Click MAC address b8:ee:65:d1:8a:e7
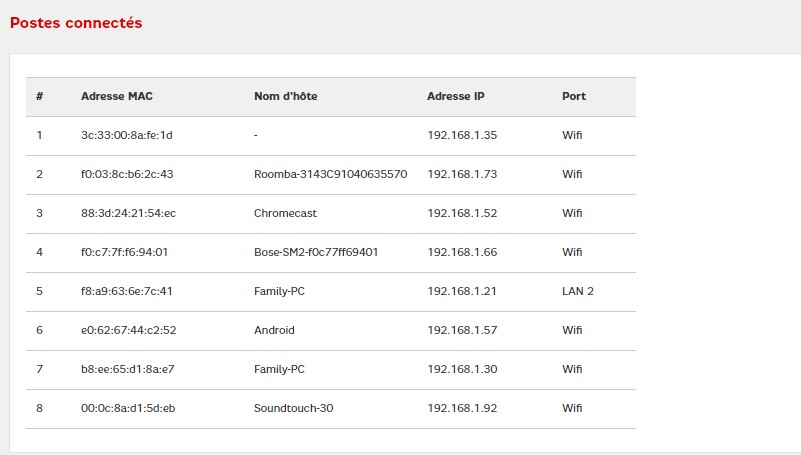The image size is (801, 455). [x=127, y=369]
